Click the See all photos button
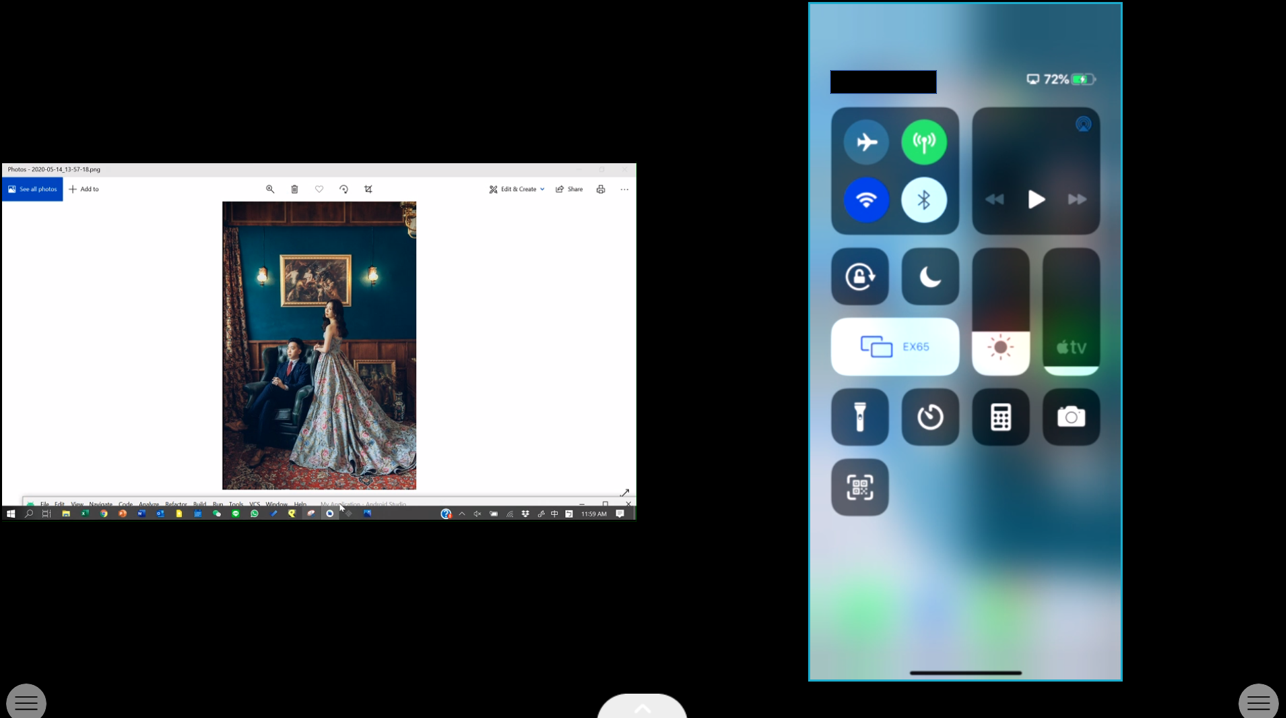Screen dimensions: 1286x718 [33, 189]
